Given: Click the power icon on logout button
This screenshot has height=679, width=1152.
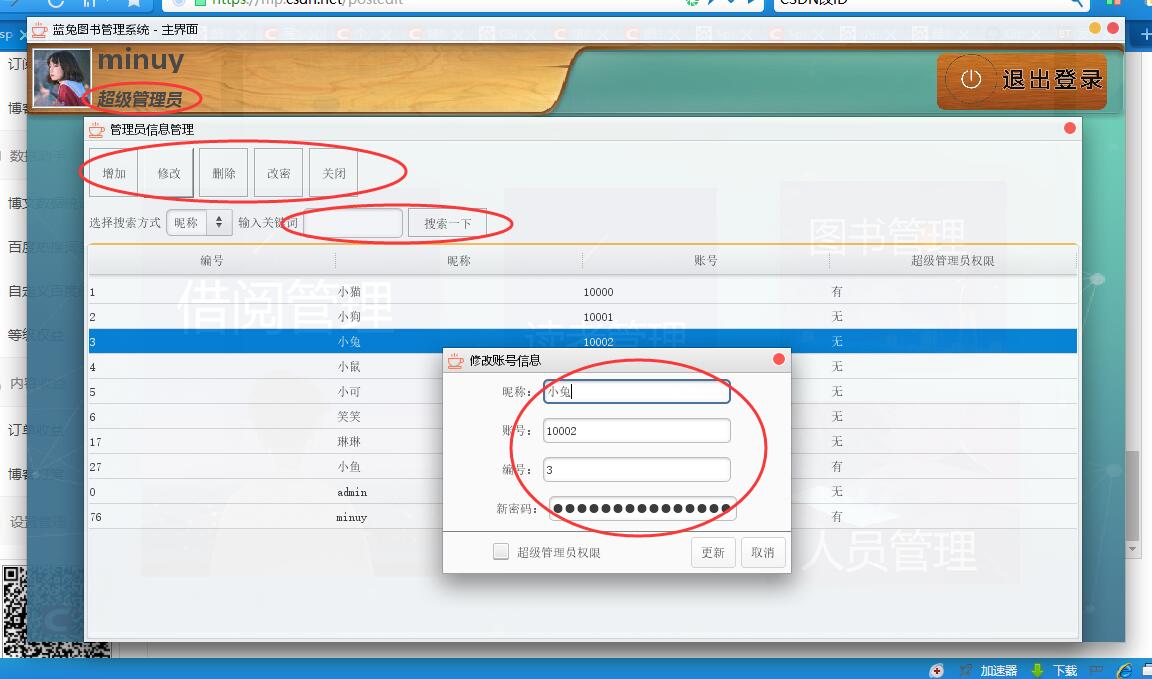Looking at the screenshot, I should [971, 79].
